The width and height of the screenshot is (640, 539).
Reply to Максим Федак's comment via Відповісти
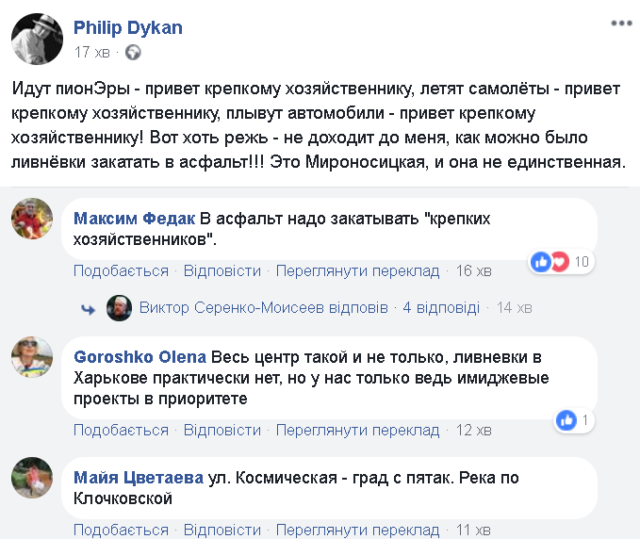(222, 271)
